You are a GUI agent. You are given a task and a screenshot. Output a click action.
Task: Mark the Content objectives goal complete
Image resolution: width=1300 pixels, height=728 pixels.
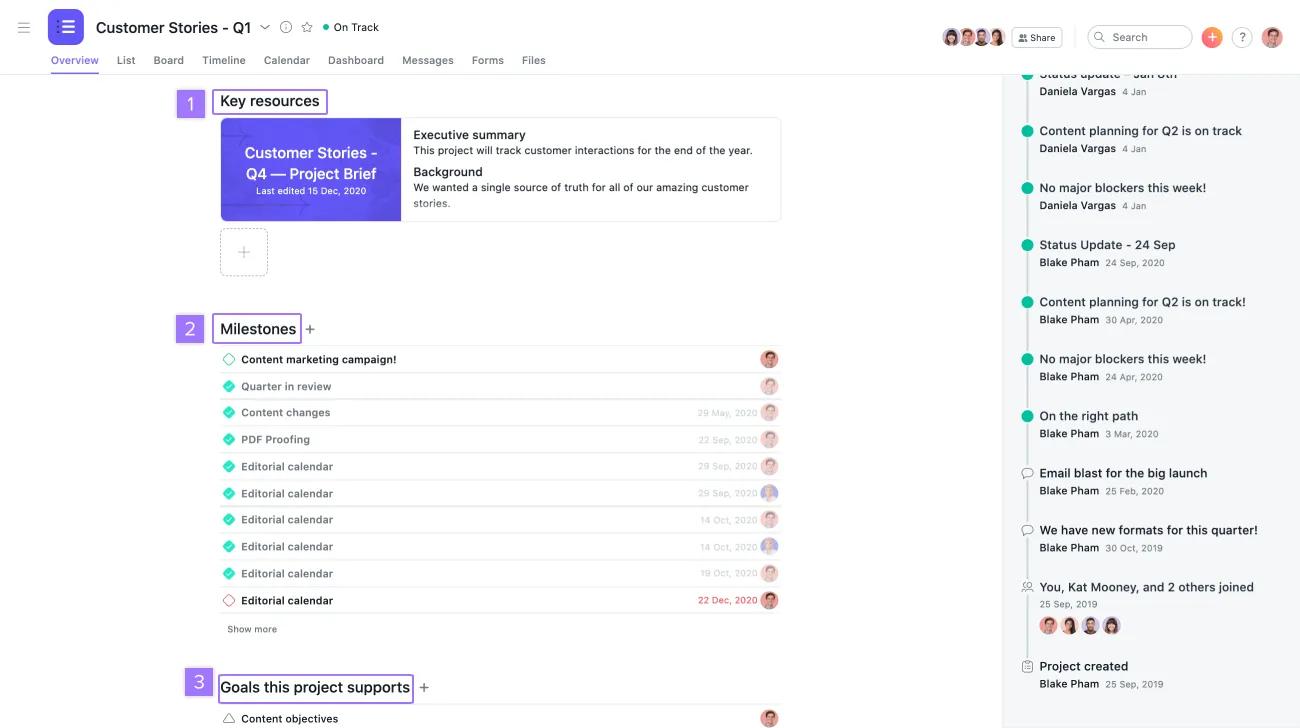point(228,717)
